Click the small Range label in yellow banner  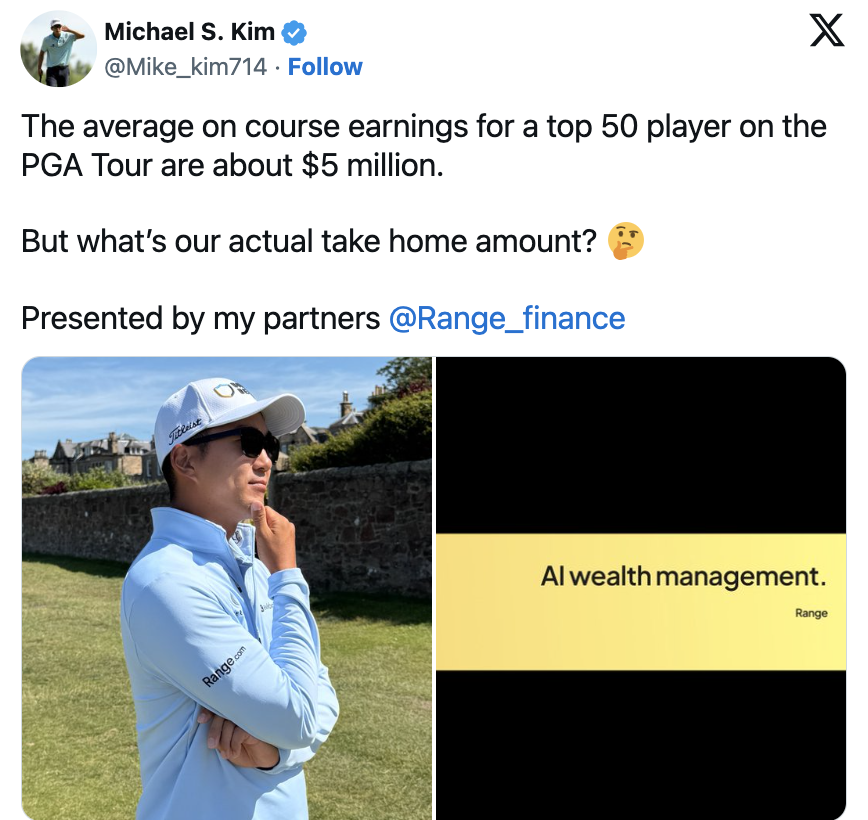click(x=811, y=613)
